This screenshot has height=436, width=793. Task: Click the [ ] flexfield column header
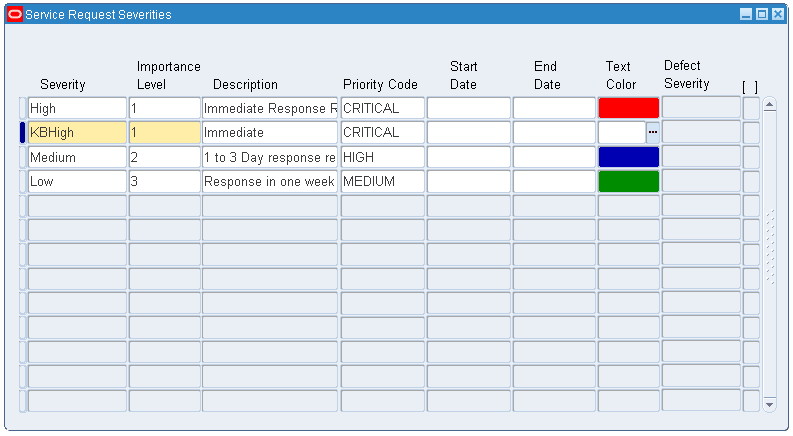coord(750,87)
